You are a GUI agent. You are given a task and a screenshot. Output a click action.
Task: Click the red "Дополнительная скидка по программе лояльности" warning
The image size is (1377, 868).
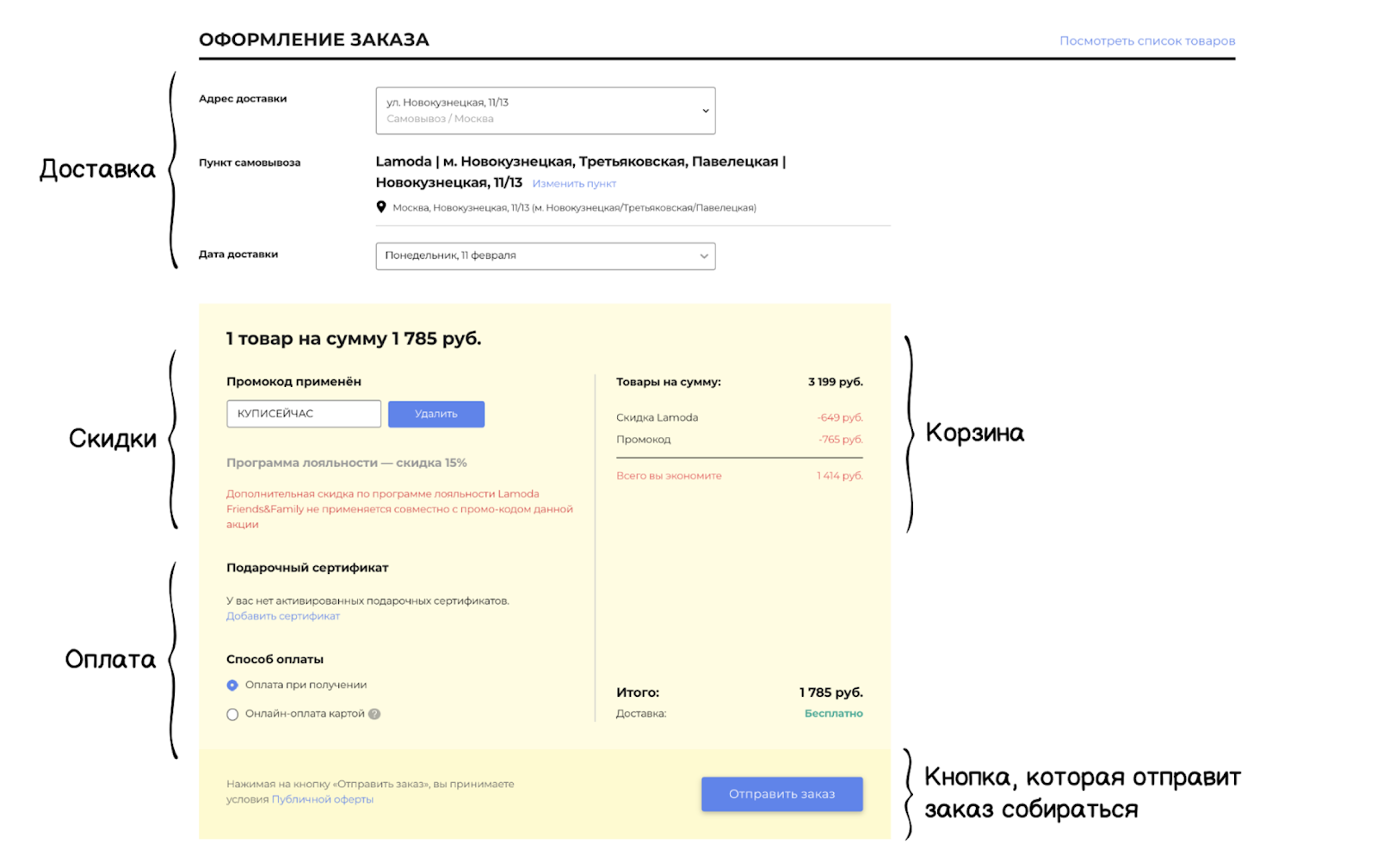400,509
